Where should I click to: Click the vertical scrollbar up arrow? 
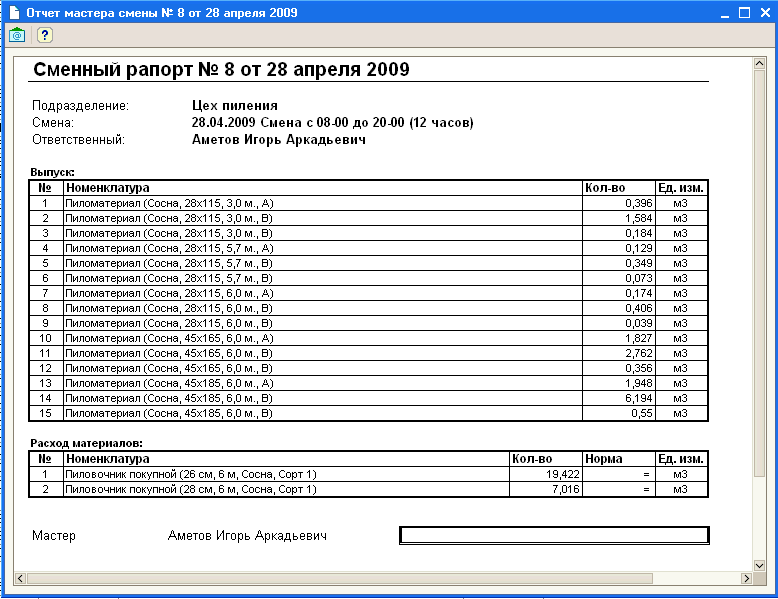(759, 64)
